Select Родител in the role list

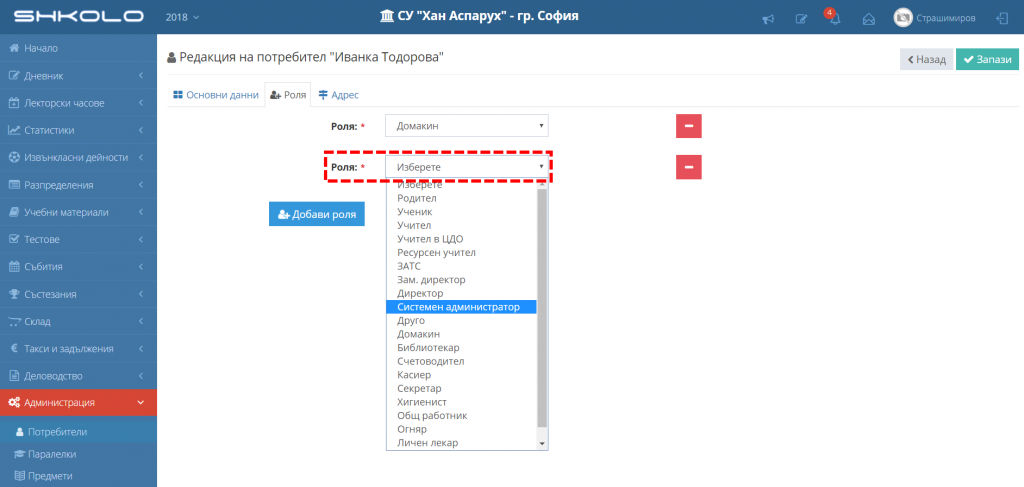click(461, 198)
